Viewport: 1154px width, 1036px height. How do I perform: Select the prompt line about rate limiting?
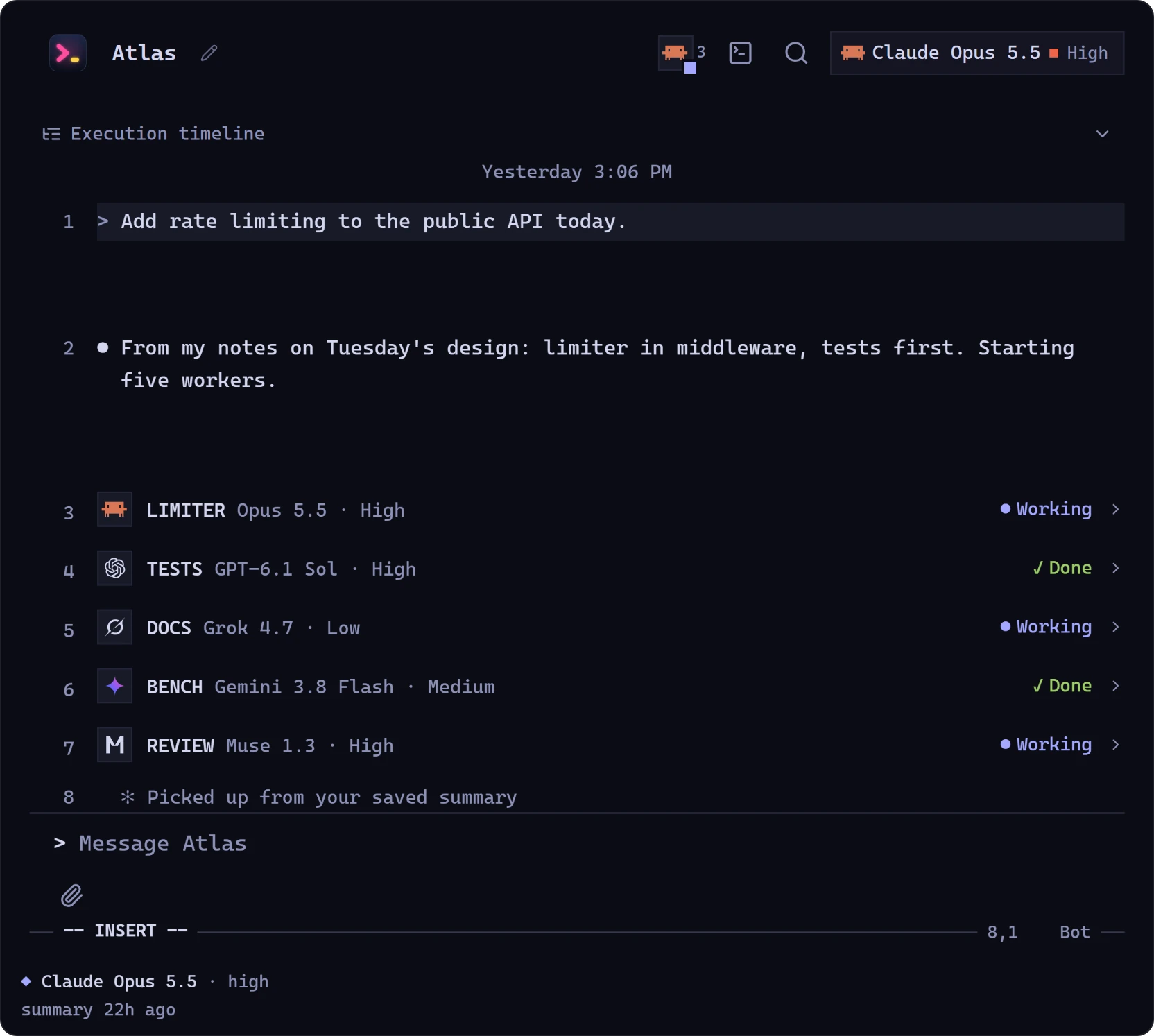click(610, 222)
